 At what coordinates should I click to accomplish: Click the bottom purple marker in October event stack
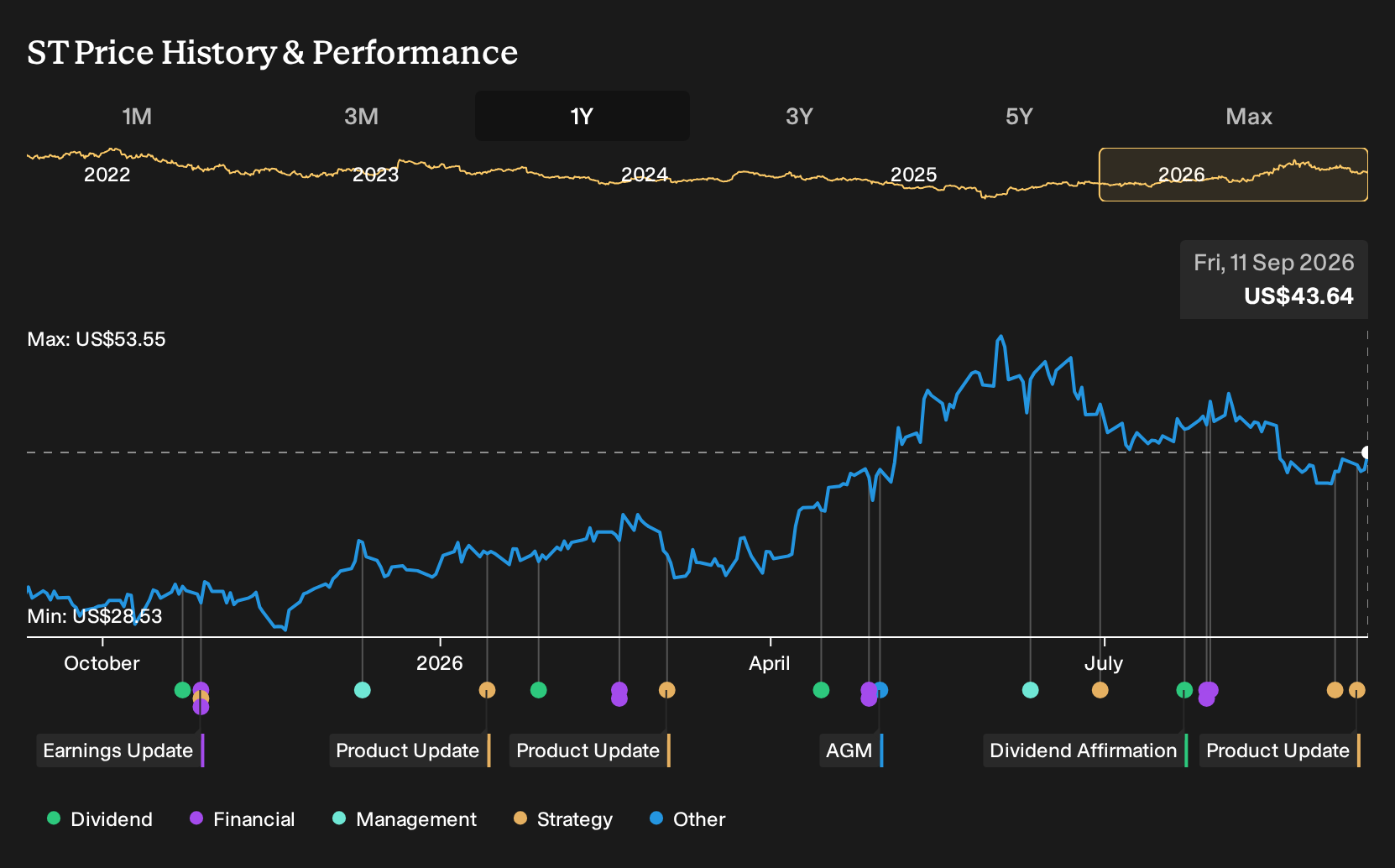[x=201, y=707]
